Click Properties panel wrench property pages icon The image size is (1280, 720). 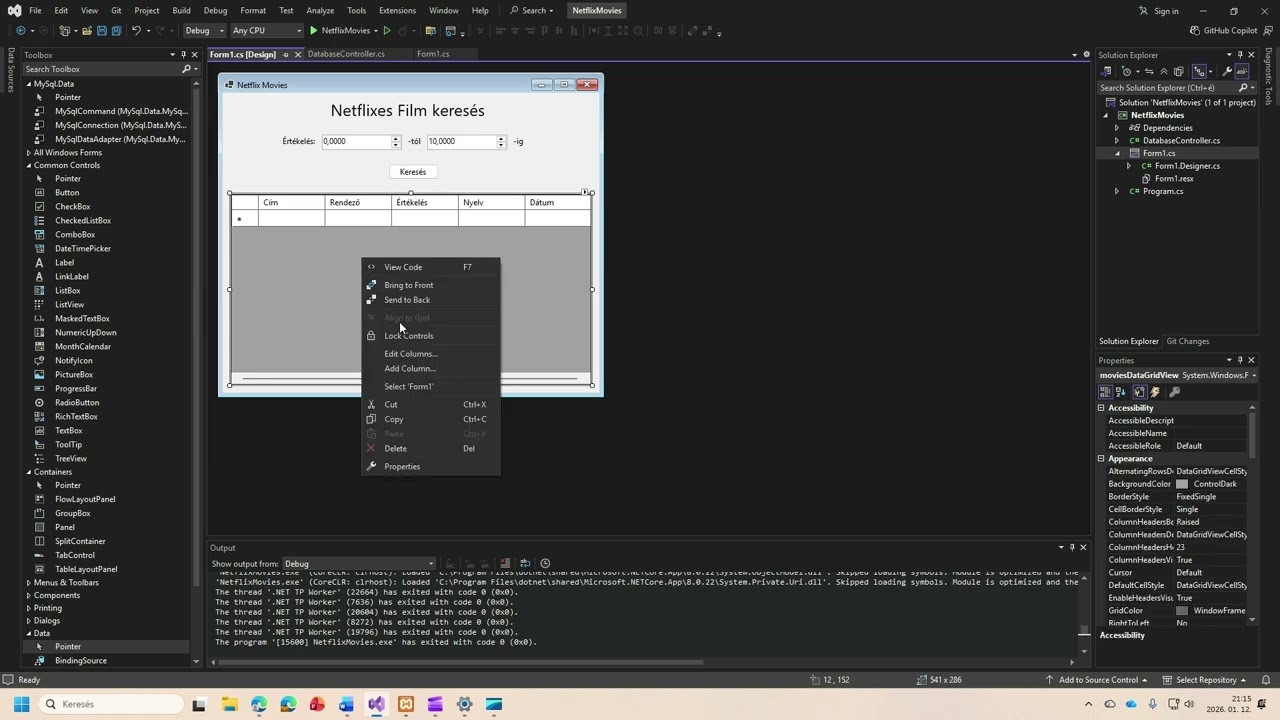(x=1174, y=392)
